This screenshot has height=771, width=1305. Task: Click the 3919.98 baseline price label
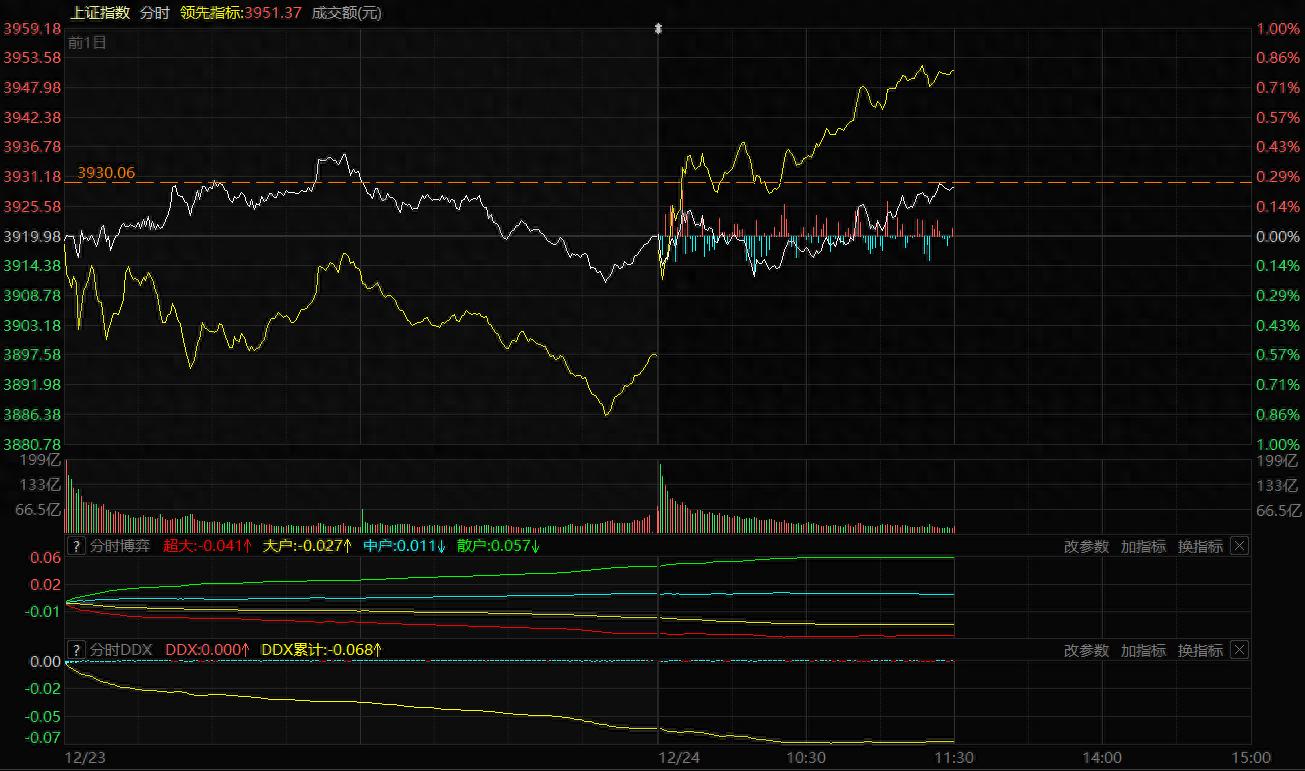pyautogui.click(x=33, y=237)
